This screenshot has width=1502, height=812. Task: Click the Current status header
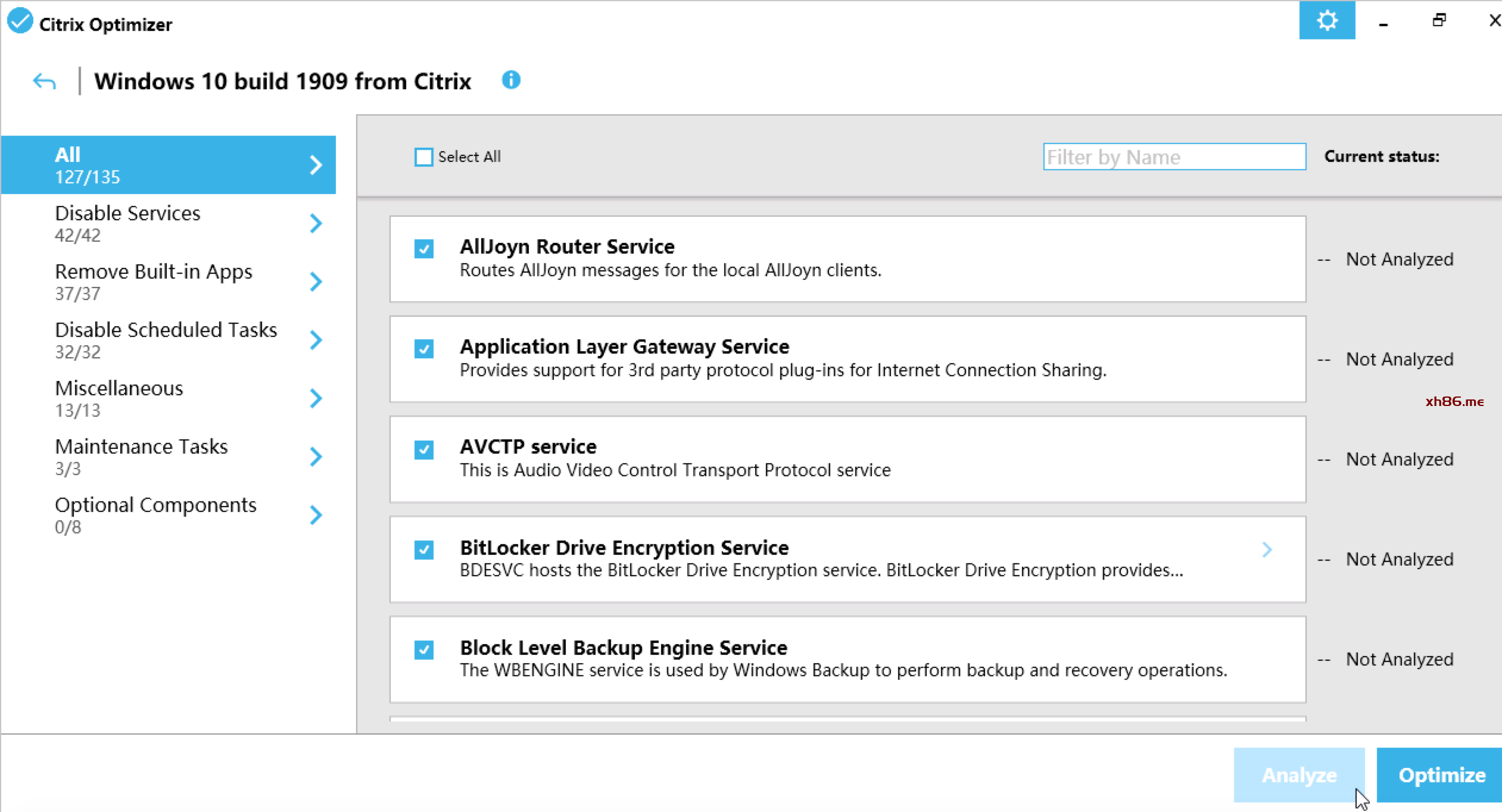[x=1382, y=157]
